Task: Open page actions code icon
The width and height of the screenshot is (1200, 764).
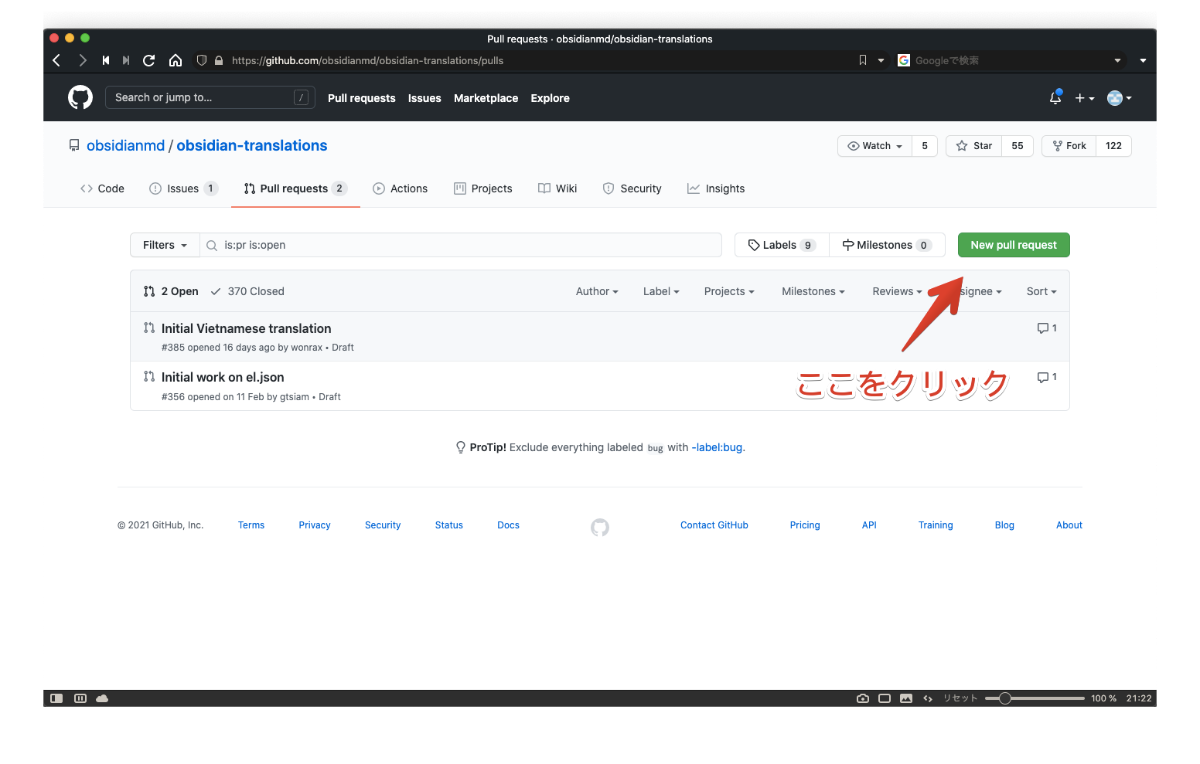Action: click(928, 698)
